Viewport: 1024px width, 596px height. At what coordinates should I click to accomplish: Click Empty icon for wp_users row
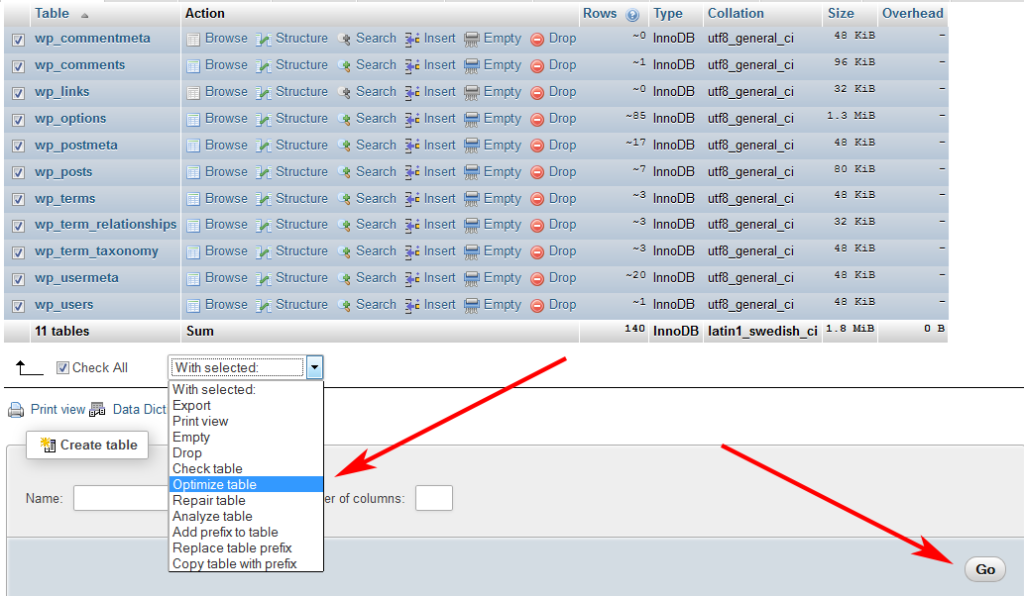pyautogui.click(x=472, y=306)
